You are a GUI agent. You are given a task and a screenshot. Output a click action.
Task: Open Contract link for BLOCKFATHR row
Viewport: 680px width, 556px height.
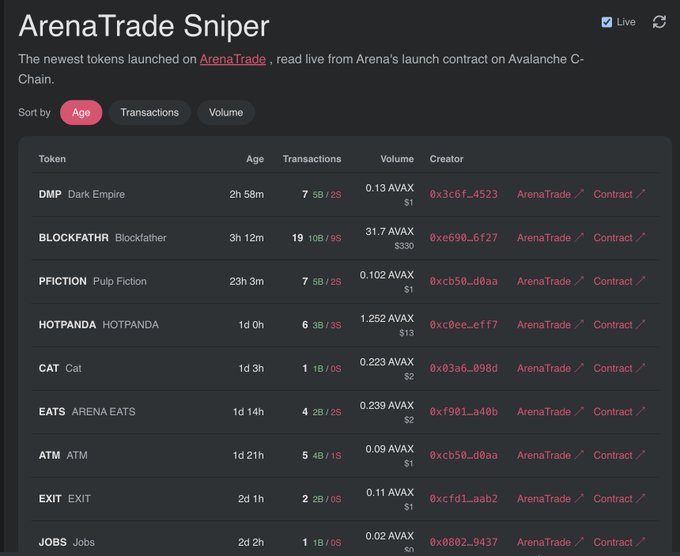[x=619, y=238]
